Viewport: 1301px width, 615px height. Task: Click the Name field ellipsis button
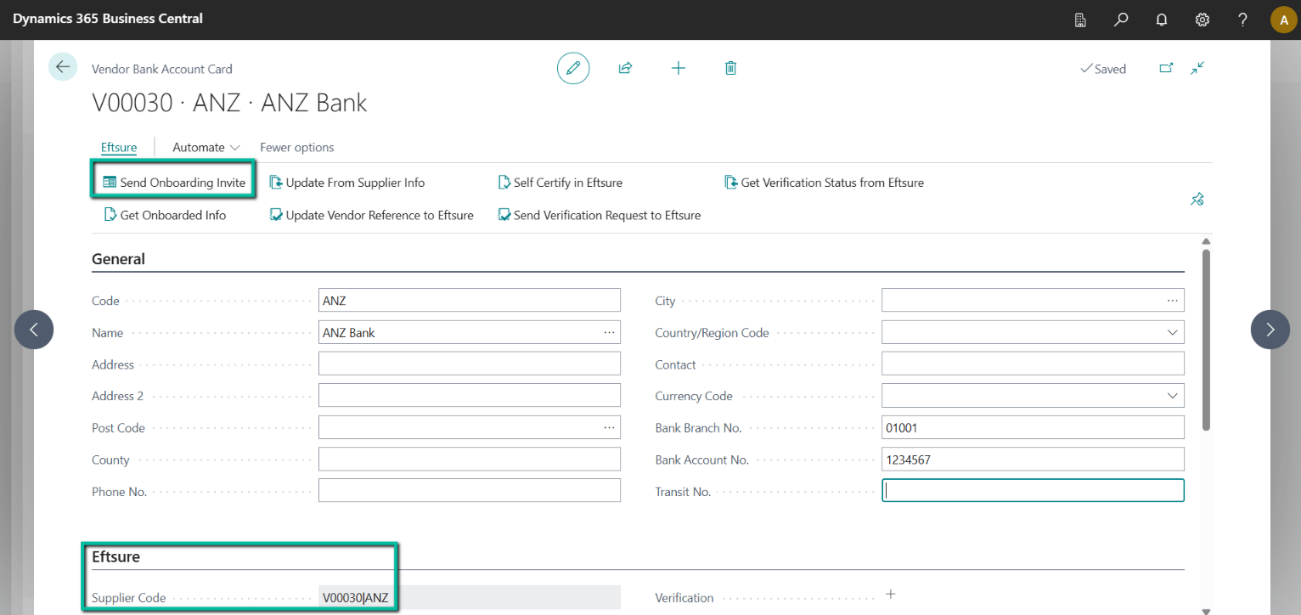609,332
